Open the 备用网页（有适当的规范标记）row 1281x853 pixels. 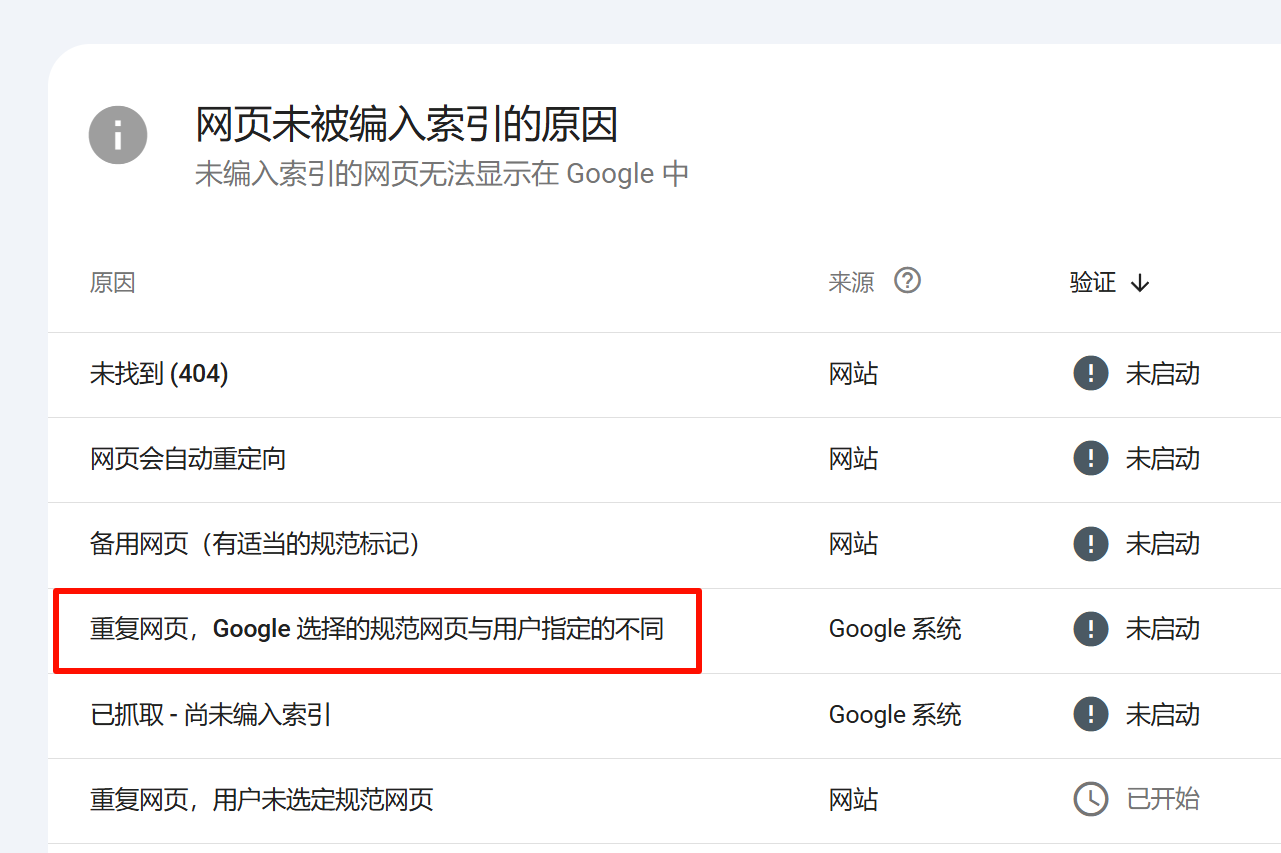[255, 544]
